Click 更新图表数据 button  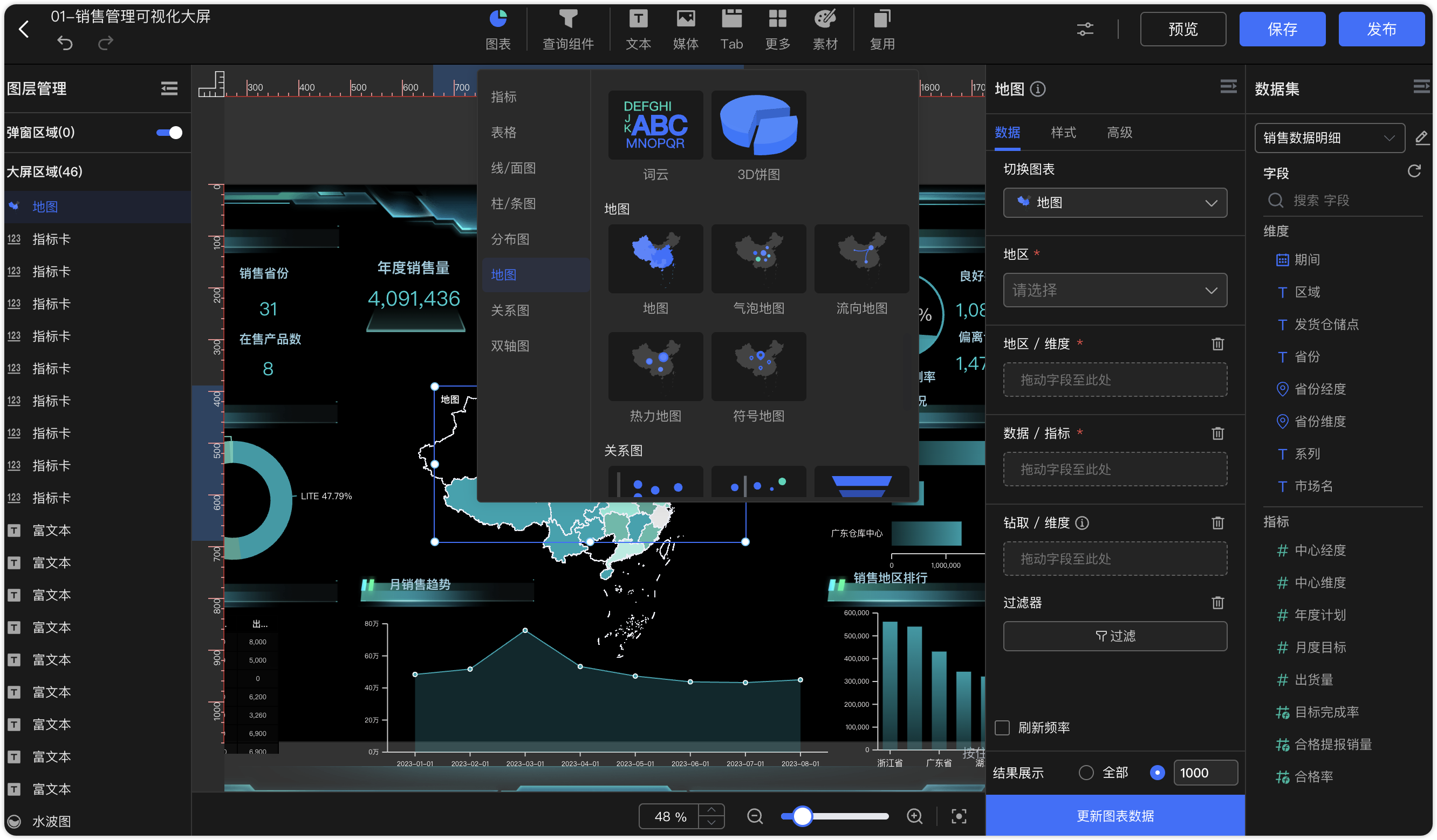(1115, 816)
